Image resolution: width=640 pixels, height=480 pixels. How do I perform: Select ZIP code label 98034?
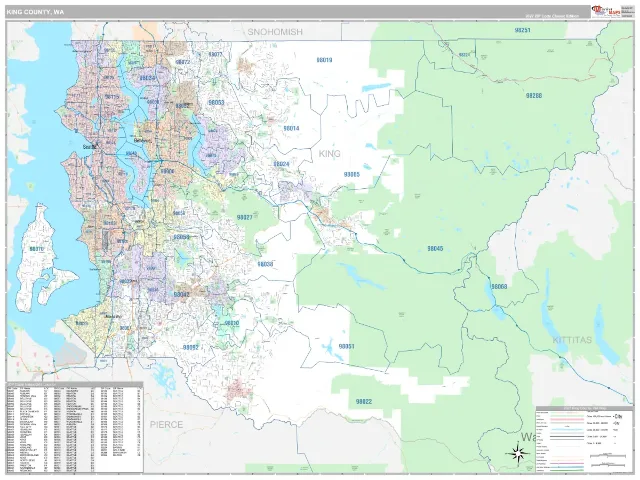point(147,78)
